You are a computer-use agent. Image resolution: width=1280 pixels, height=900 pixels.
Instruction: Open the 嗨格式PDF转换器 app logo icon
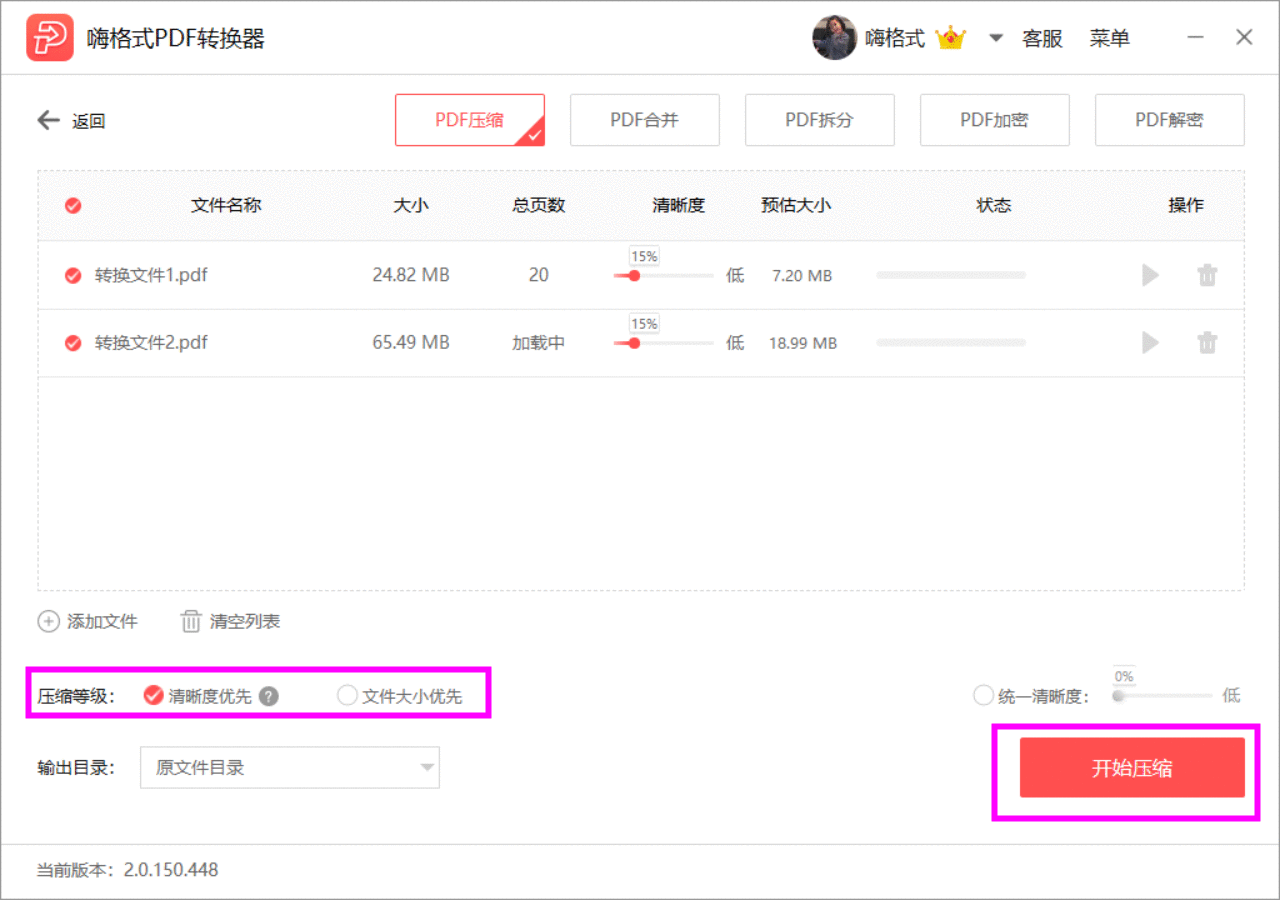click(50, 37)
